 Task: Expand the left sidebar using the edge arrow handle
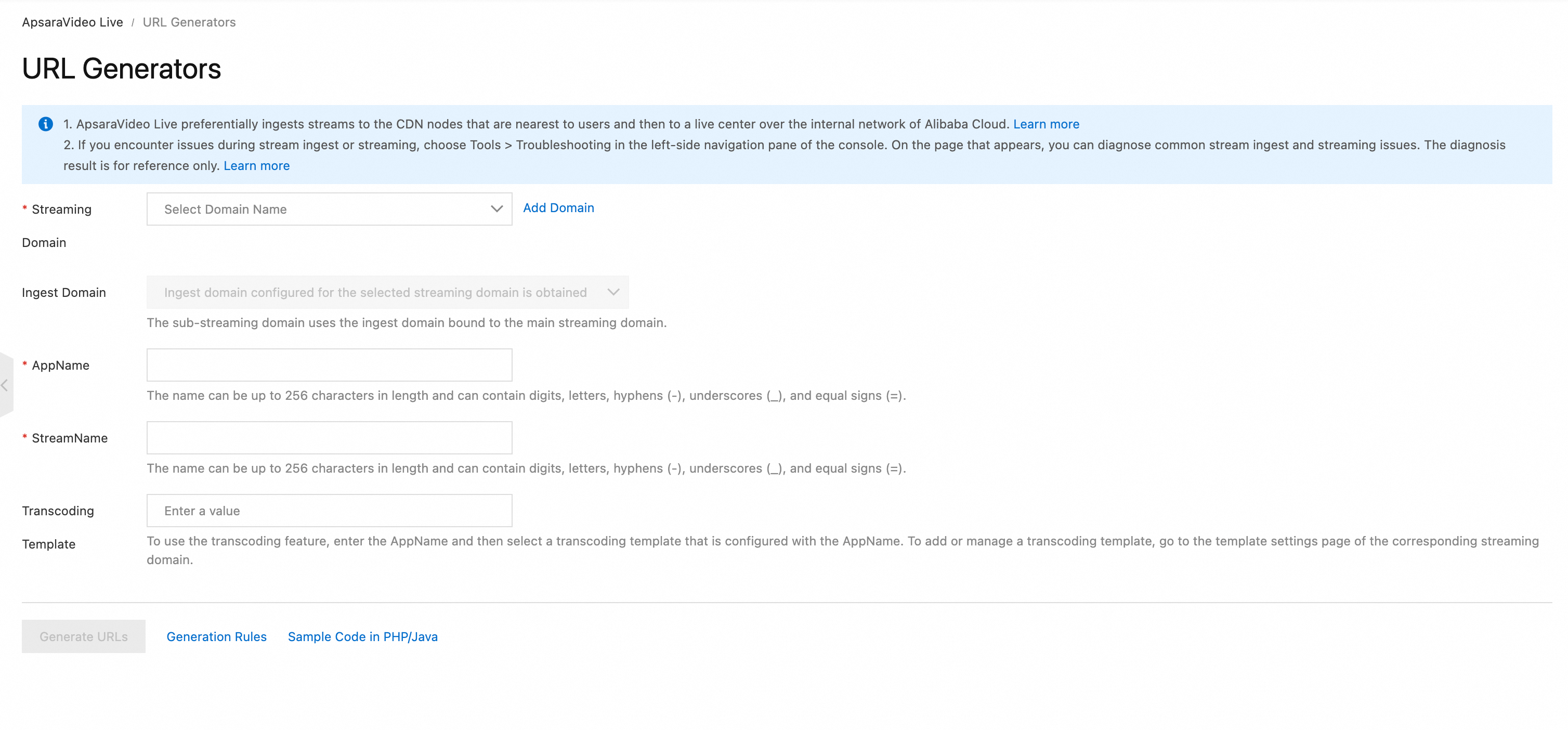(5, 385)
